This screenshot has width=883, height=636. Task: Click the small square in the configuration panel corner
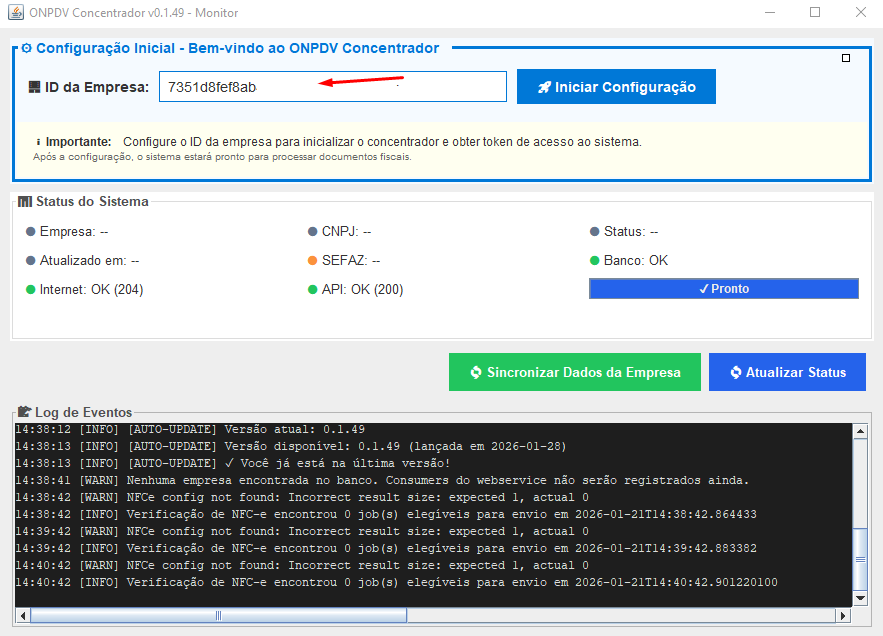(845, 58)
